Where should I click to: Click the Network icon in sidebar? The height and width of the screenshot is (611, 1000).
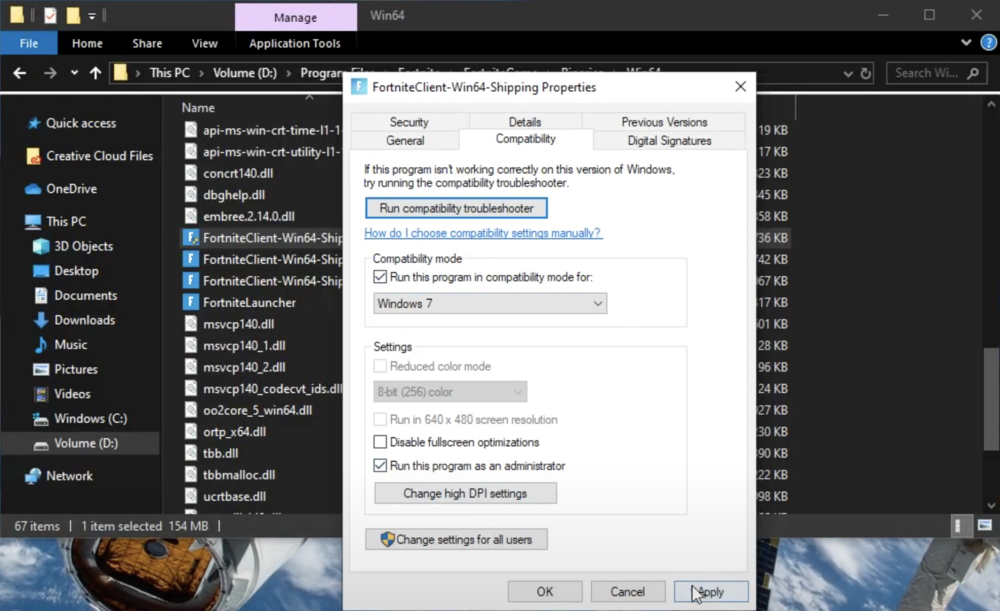pyautogui.click(x=33, y=476)
